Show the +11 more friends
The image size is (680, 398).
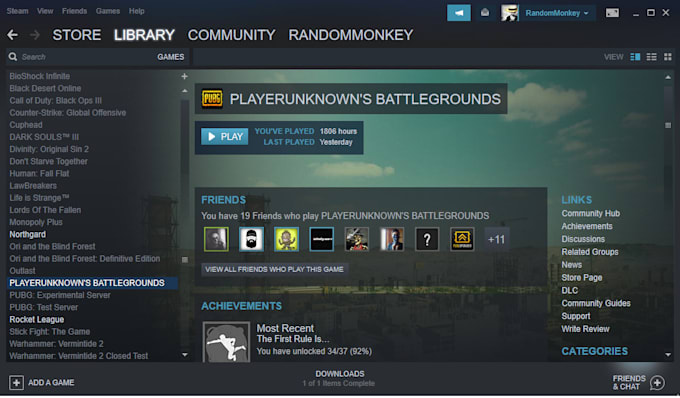click(496, 239)
